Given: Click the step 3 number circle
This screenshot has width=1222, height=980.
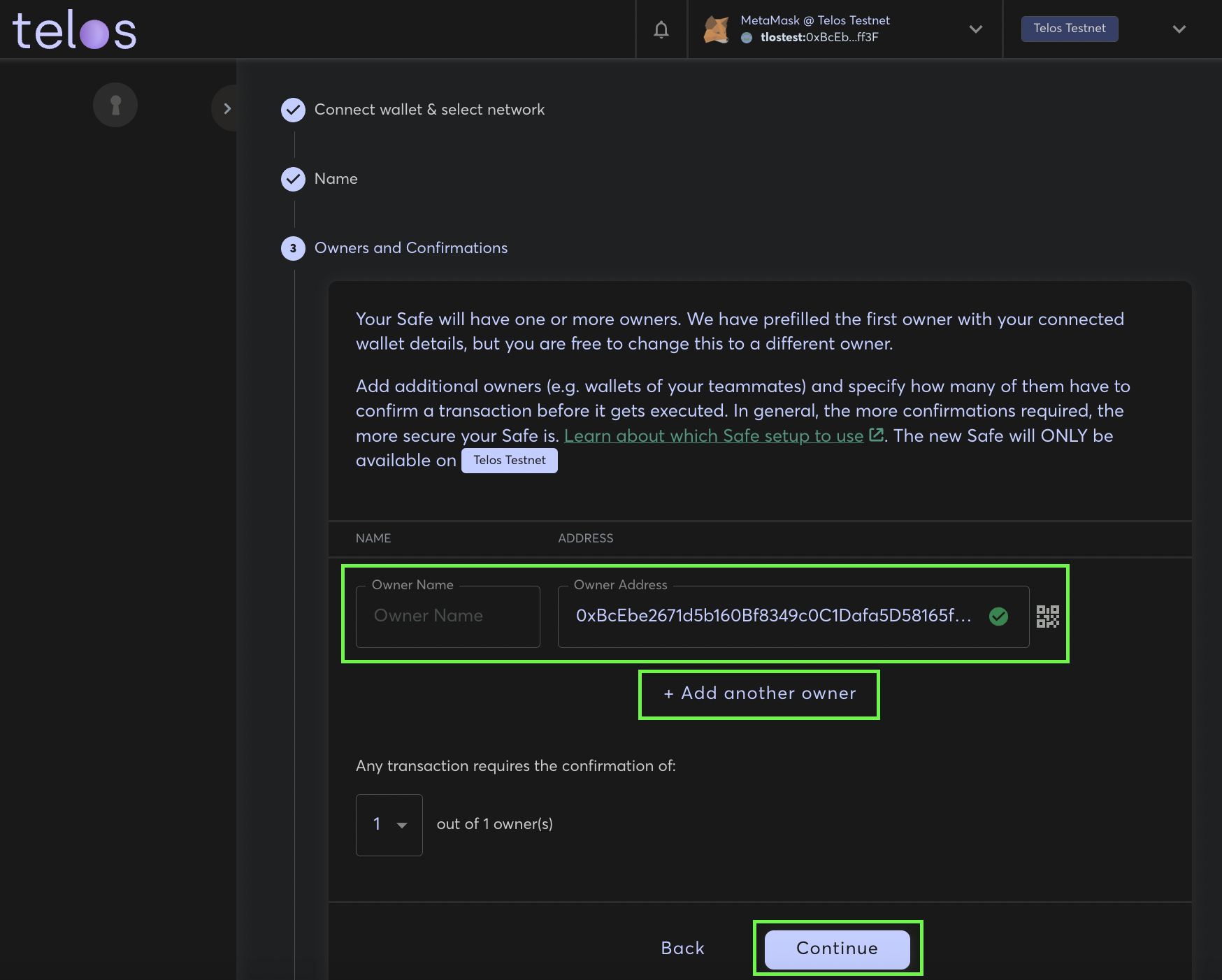Looking at the screenshot, I should coord(293,248).
